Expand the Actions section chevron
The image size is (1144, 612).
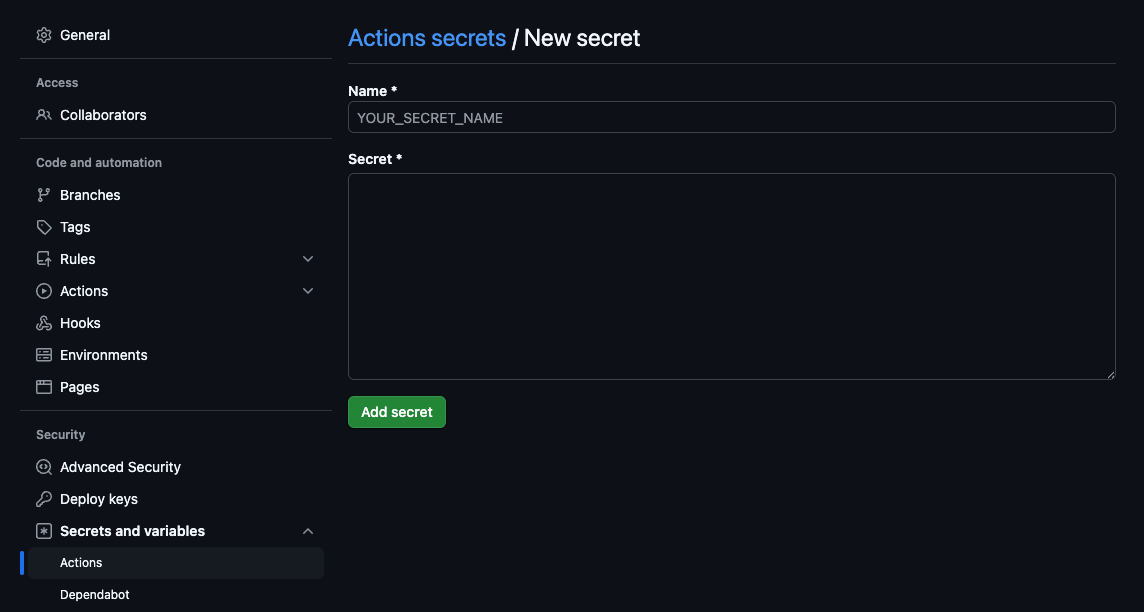pyautogui.click(x=308, y=291)
